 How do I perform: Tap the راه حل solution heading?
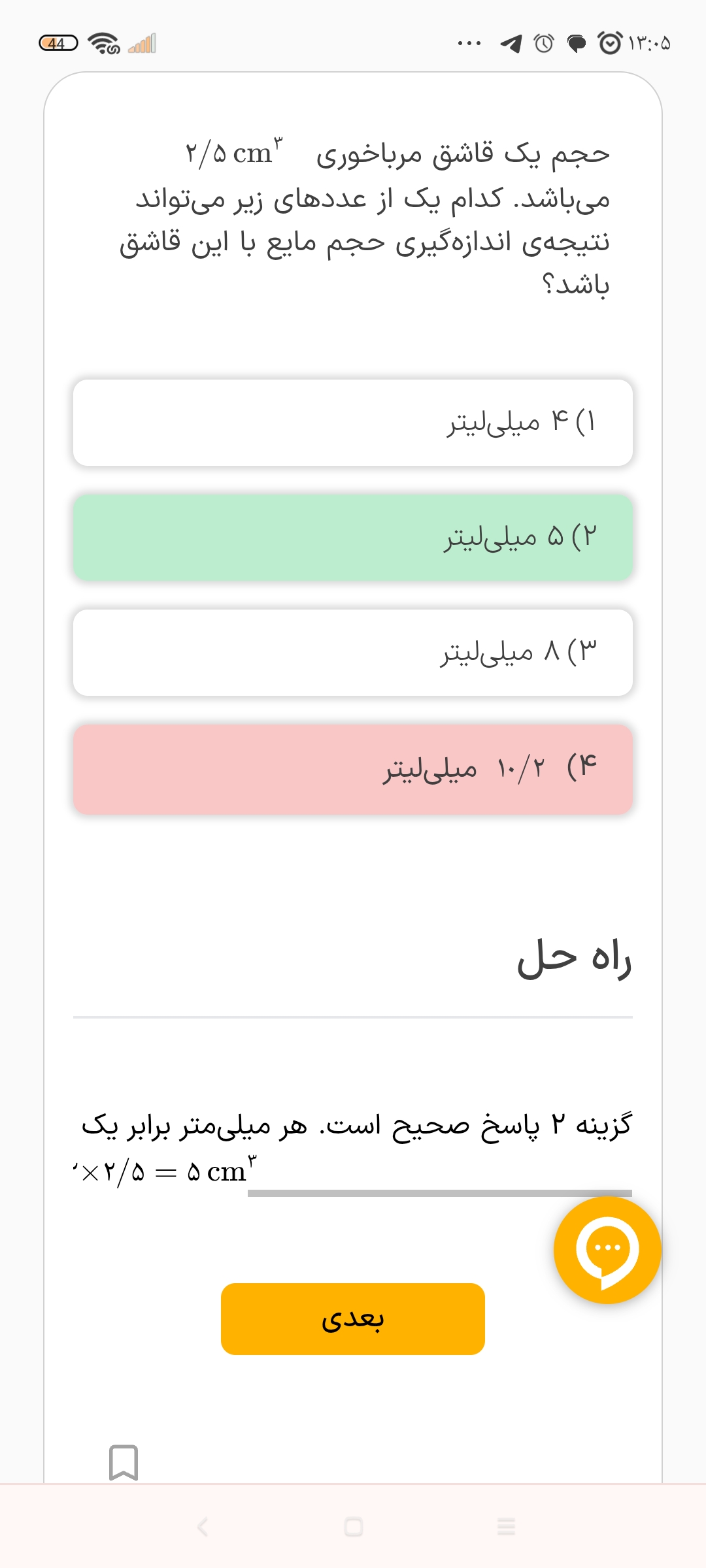(x=574, y=958)
